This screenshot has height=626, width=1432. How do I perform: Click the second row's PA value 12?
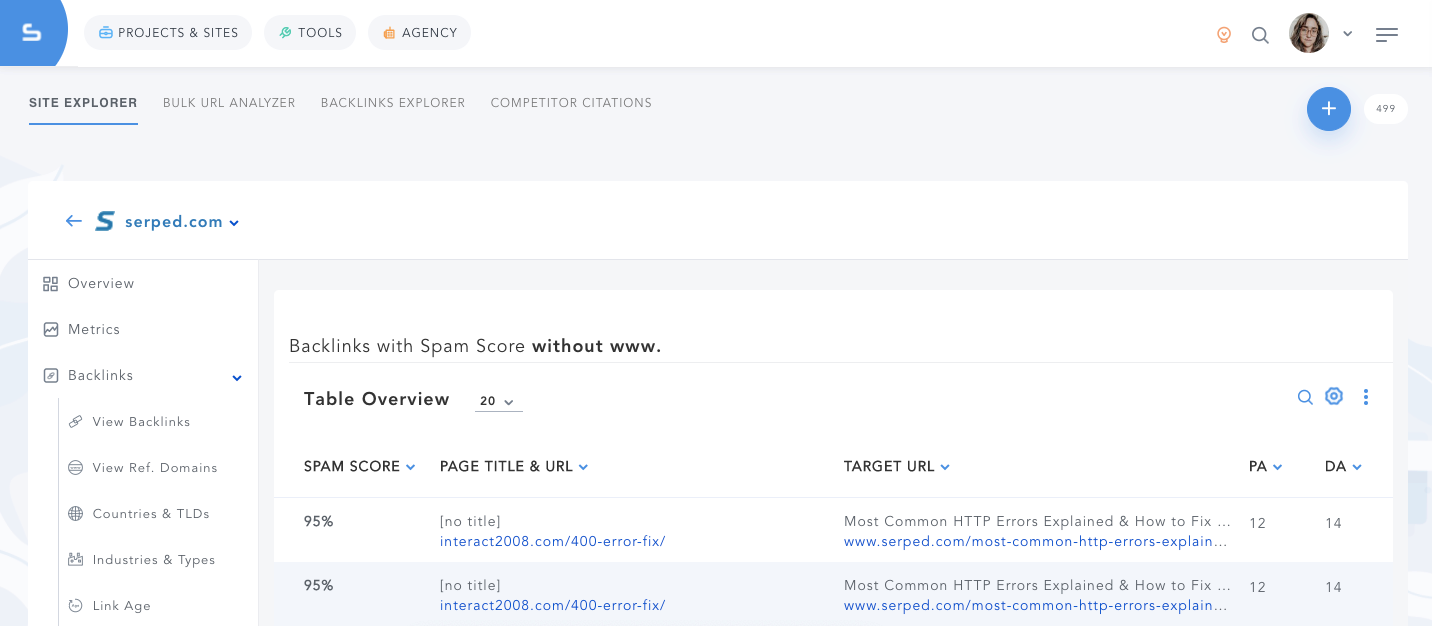point(1258,587)
